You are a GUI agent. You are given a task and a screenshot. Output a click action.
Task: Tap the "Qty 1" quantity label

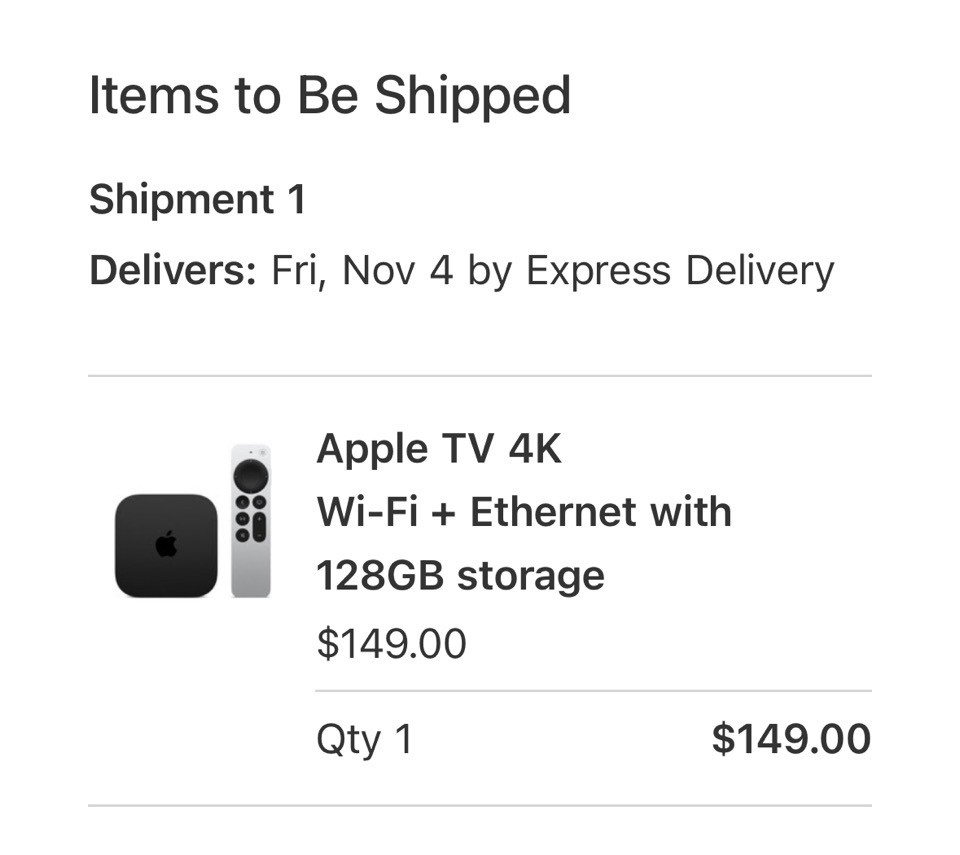point(364,740)
